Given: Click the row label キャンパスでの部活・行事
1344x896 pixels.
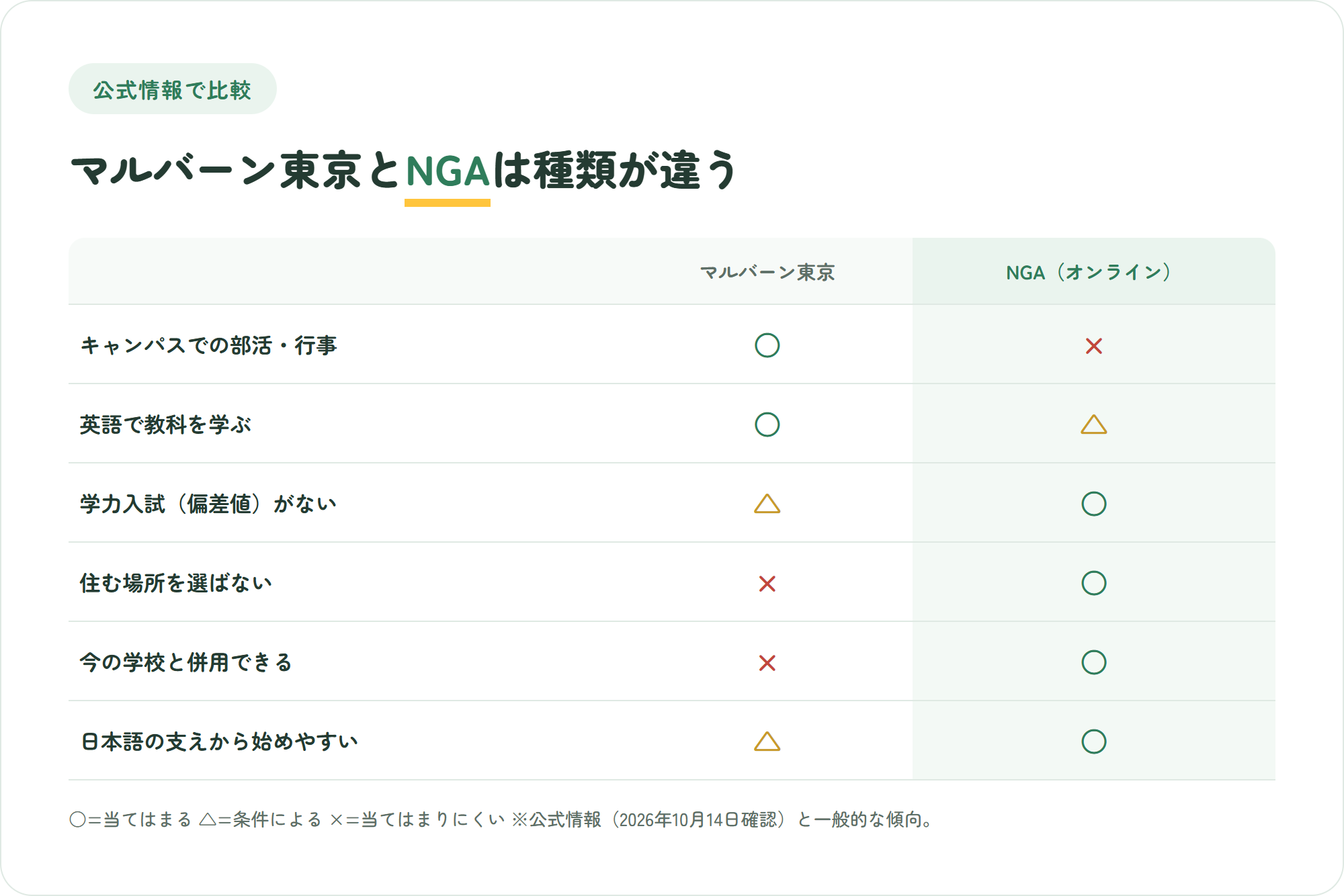Looking at the screenshot, I should 208,345.
